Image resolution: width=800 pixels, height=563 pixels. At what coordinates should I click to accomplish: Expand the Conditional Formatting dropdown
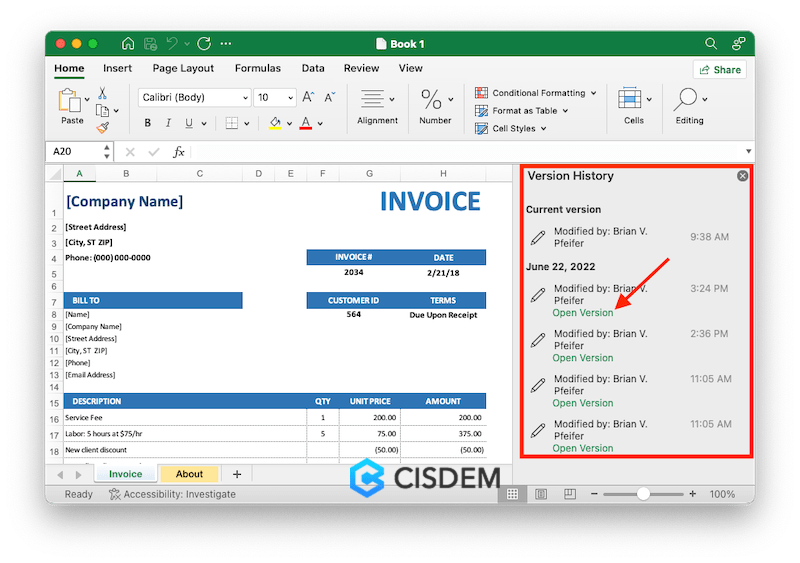(x=536, y=93)
